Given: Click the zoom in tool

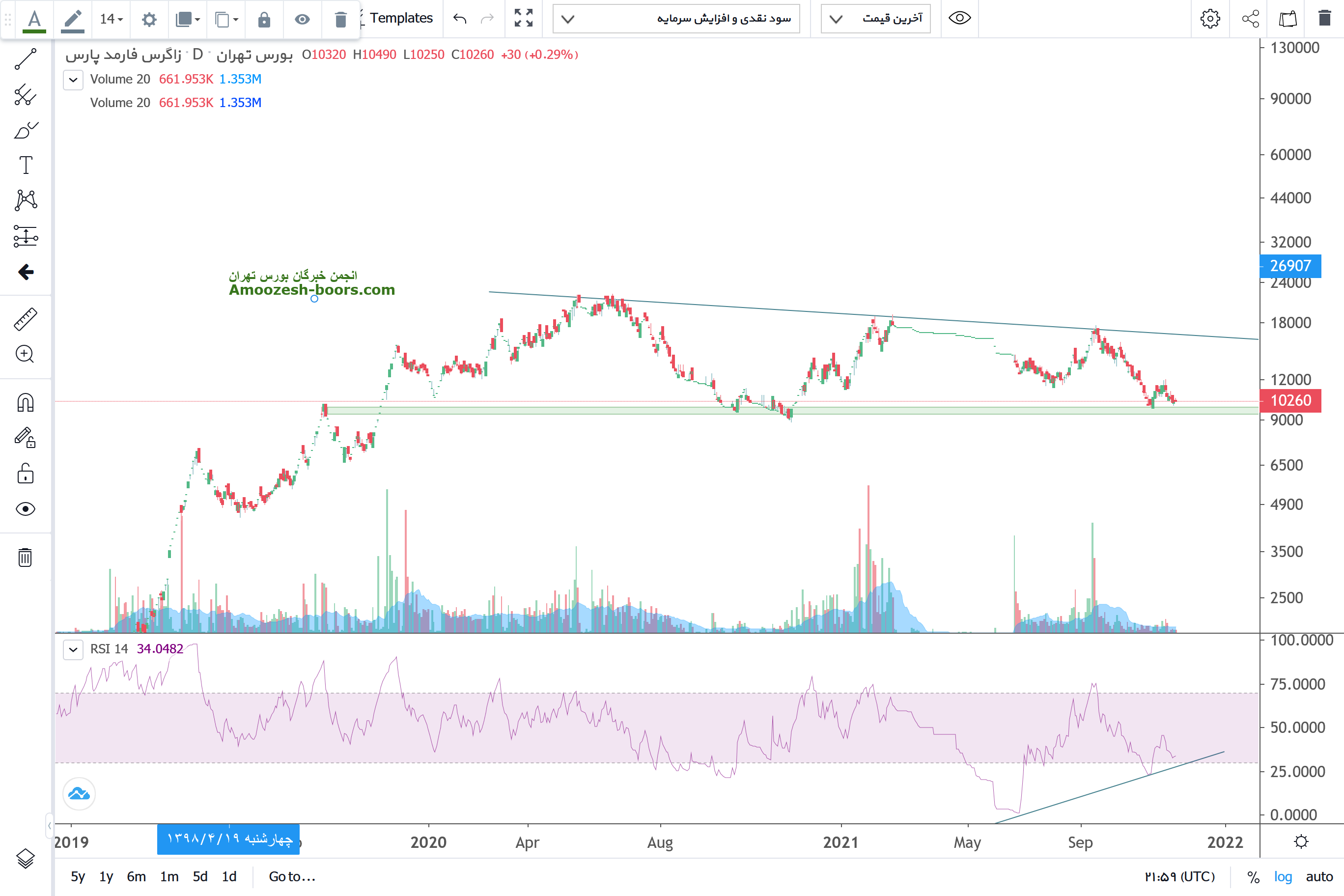Looking at the screenshot, I should [x=25, y=354].
